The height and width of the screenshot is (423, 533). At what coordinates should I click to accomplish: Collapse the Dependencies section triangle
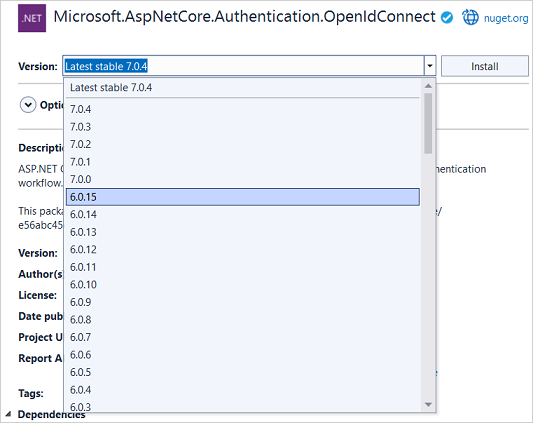click(x=8, y=414)
